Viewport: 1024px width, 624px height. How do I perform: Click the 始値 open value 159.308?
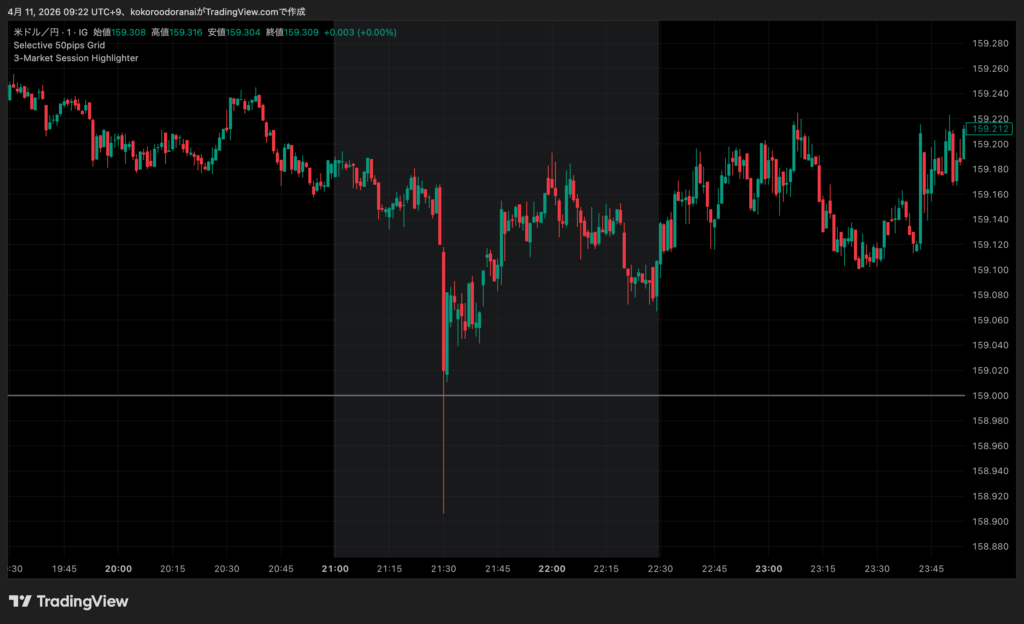(x=129, y=32)
